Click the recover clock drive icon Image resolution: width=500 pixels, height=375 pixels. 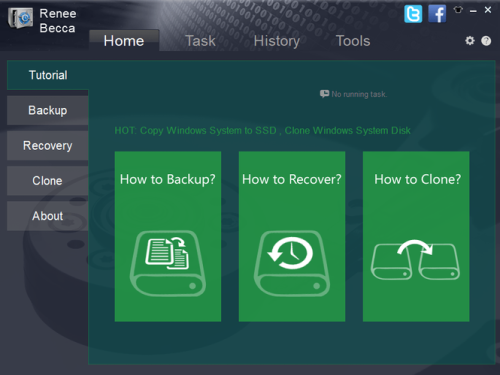coord(292,263)
